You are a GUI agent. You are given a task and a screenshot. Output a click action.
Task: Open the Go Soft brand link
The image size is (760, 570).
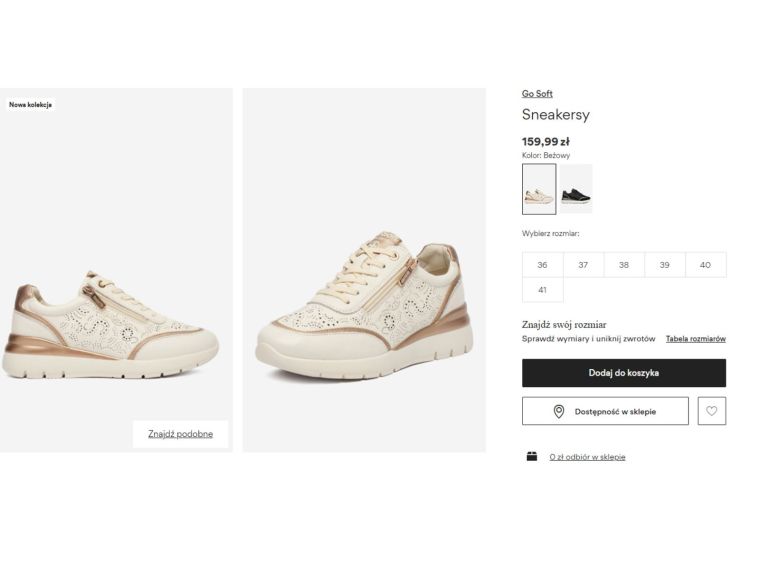[x=537, y=94]
